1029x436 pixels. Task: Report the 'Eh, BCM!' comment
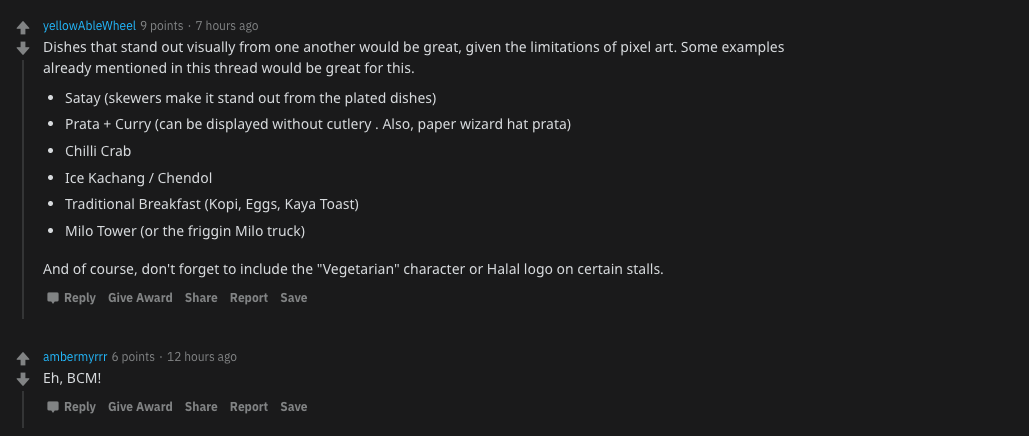point(249,406)
